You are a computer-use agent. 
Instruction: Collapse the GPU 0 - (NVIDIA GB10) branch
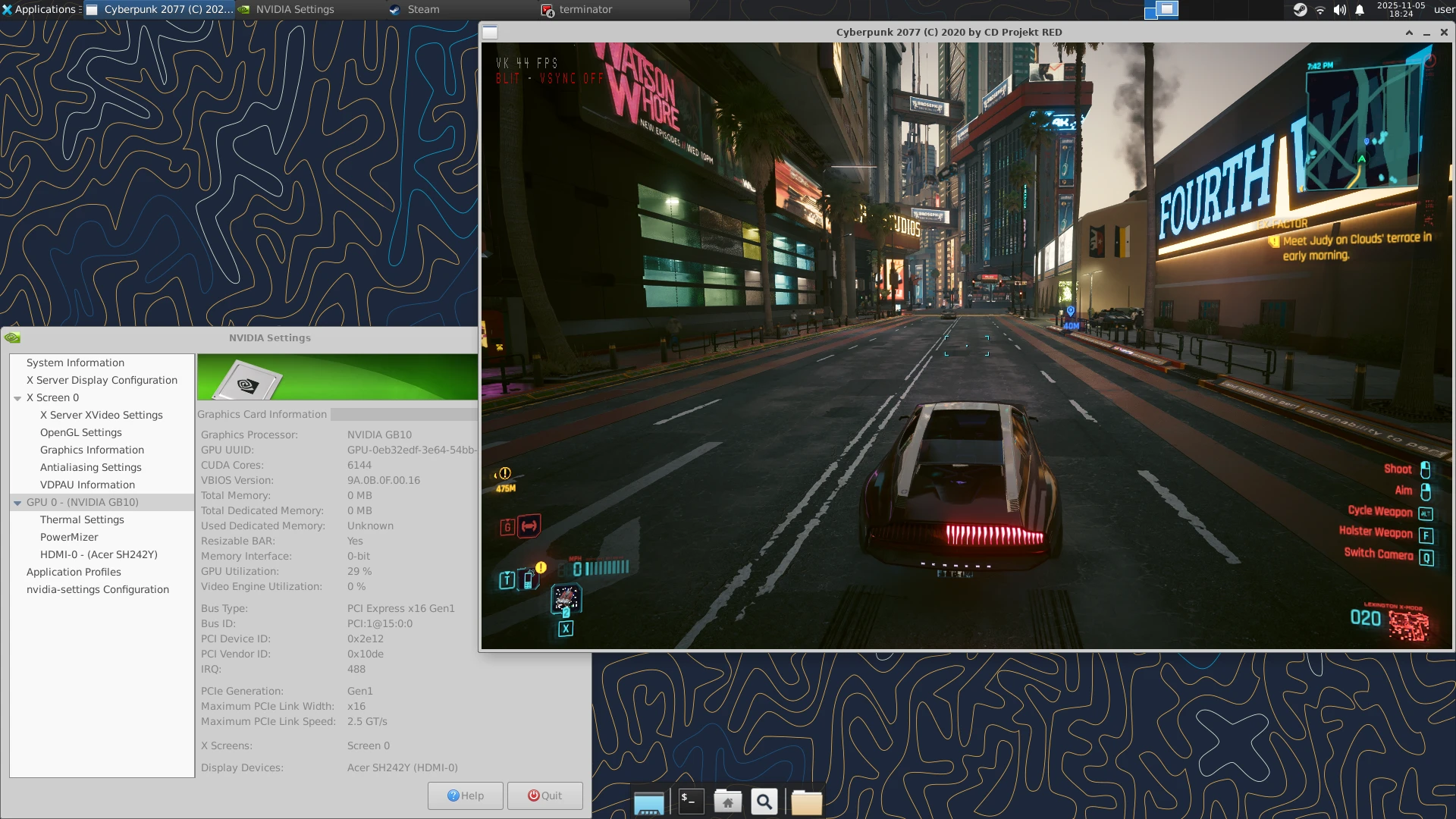(x=17, y=502)
